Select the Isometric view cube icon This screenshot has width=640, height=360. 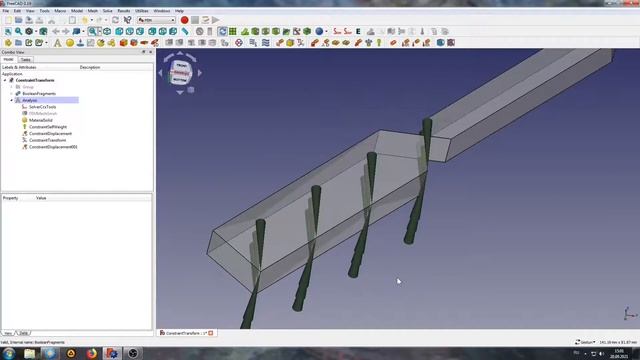click(x=107, y=31)
